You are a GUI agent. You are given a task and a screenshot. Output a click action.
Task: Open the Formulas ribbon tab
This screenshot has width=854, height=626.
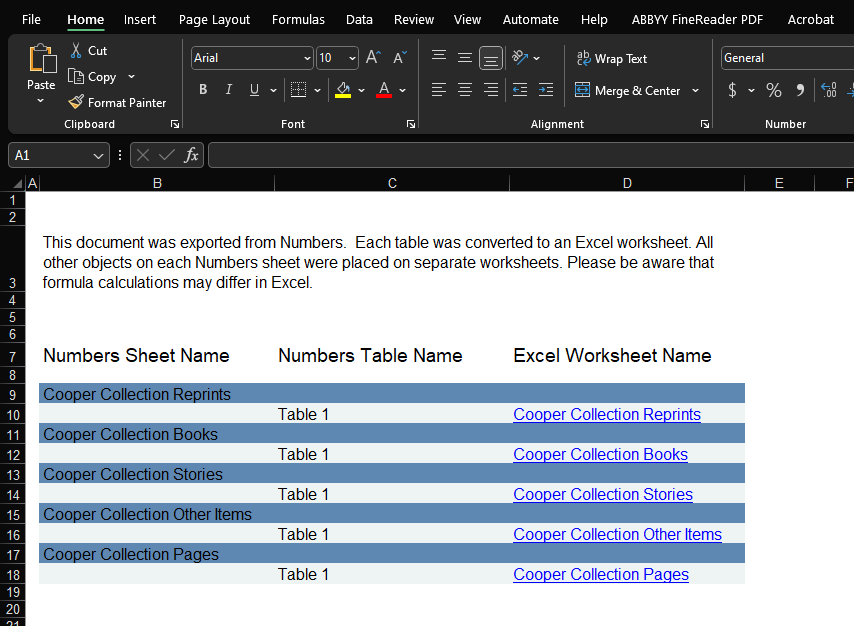[298, 19]
